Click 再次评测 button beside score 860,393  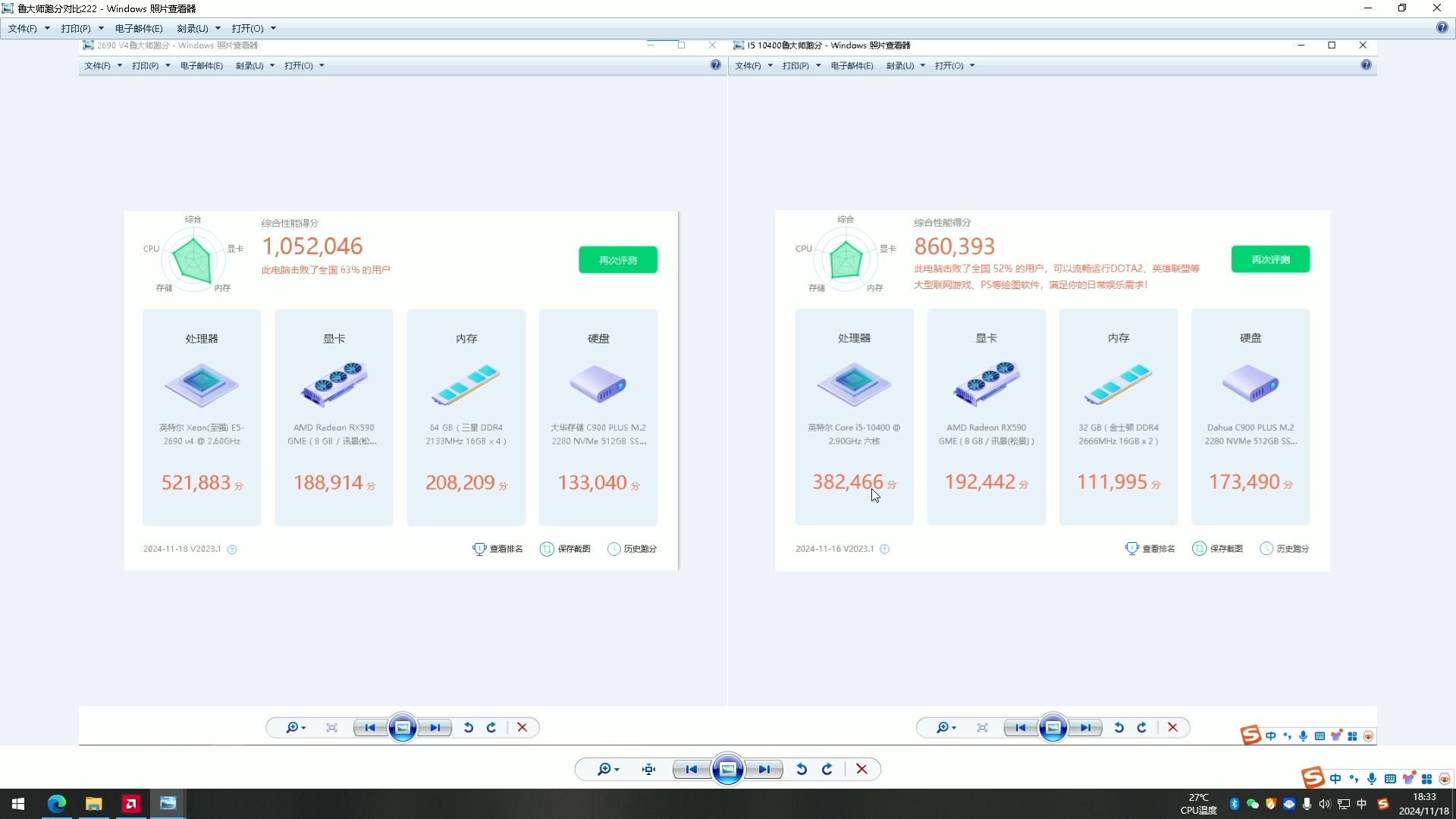click(1270, 259)
